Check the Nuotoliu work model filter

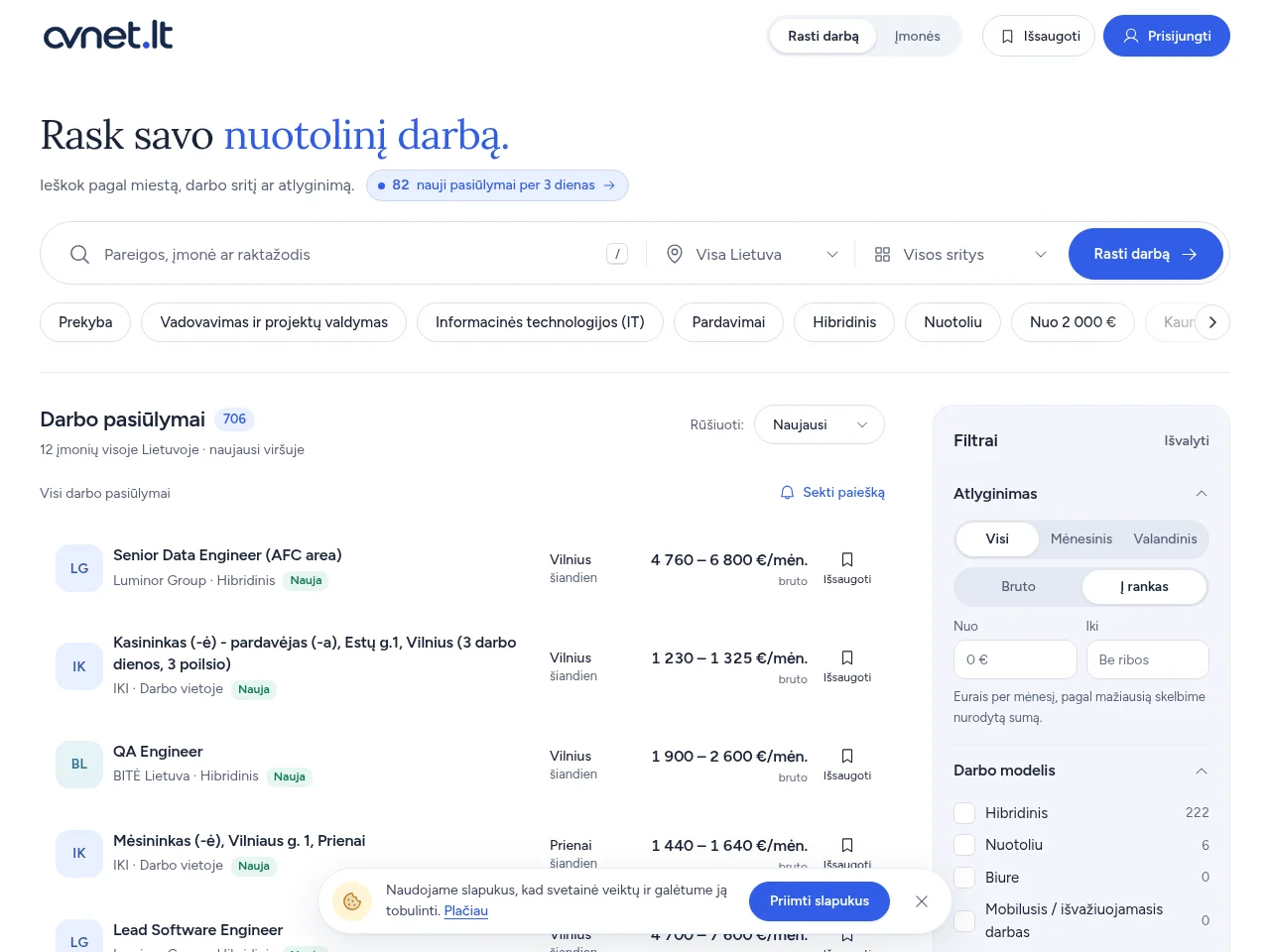tap(964, 845)
